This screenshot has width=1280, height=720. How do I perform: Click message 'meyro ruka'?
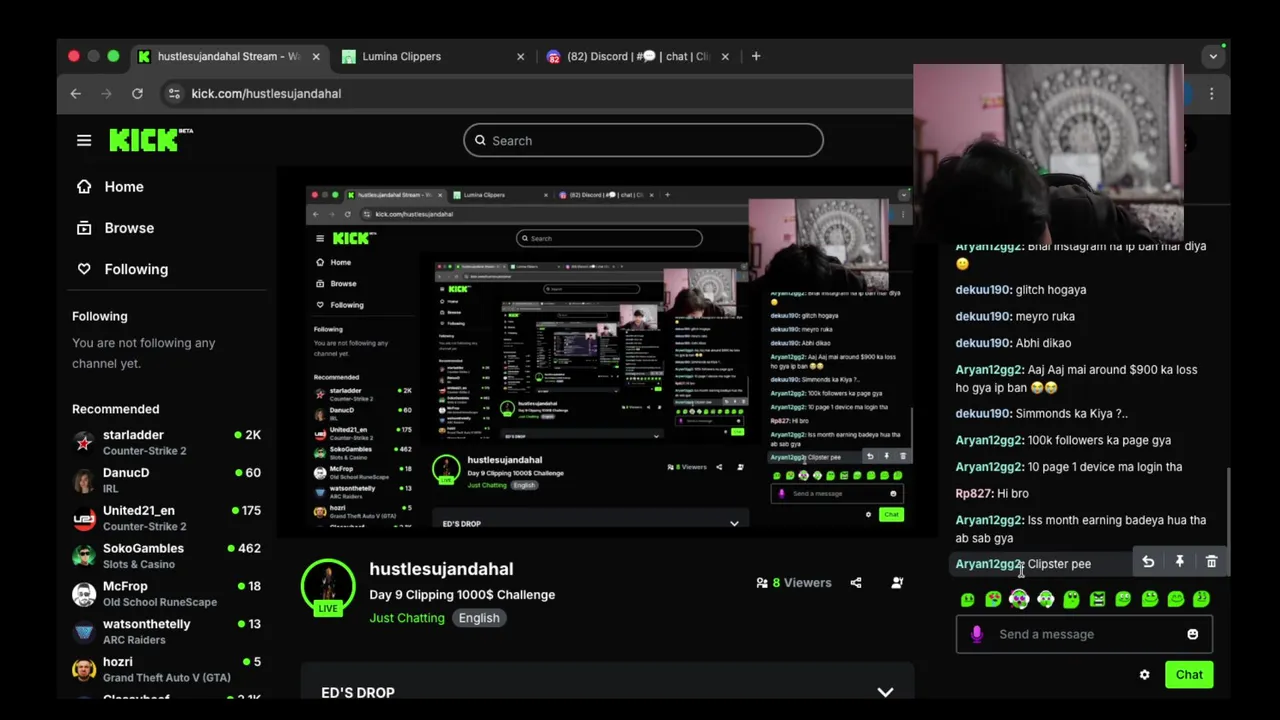pyautogui.click(x=1045, y=317)
